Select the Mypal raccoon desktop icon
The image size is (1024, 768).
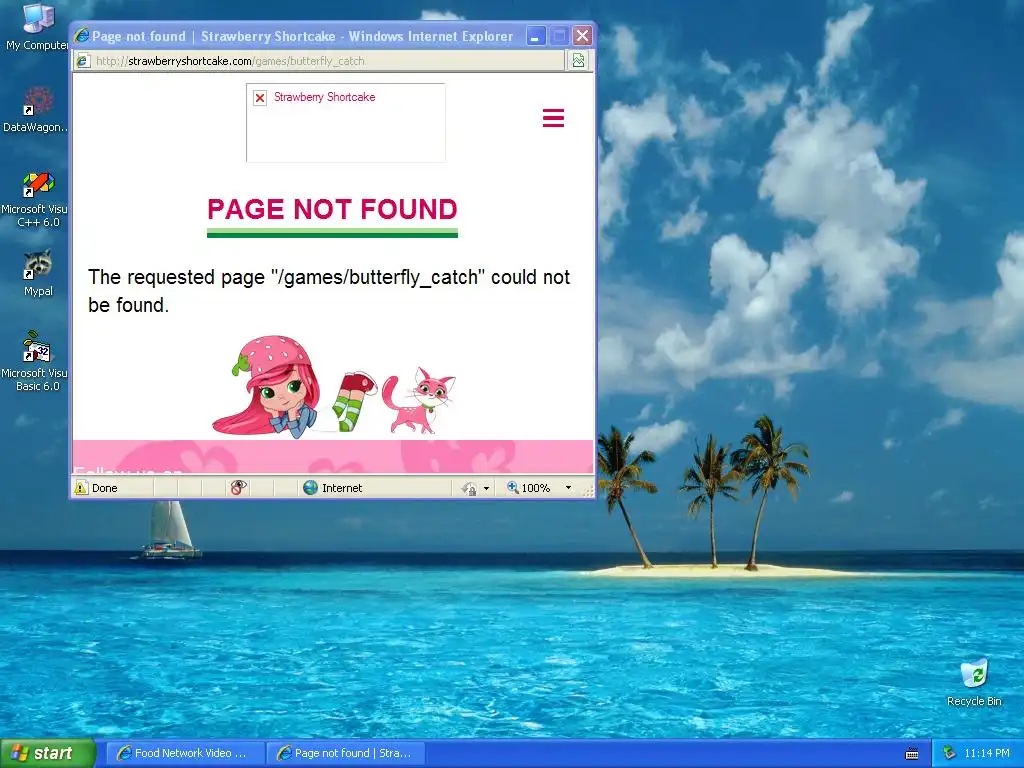[38, 272]
